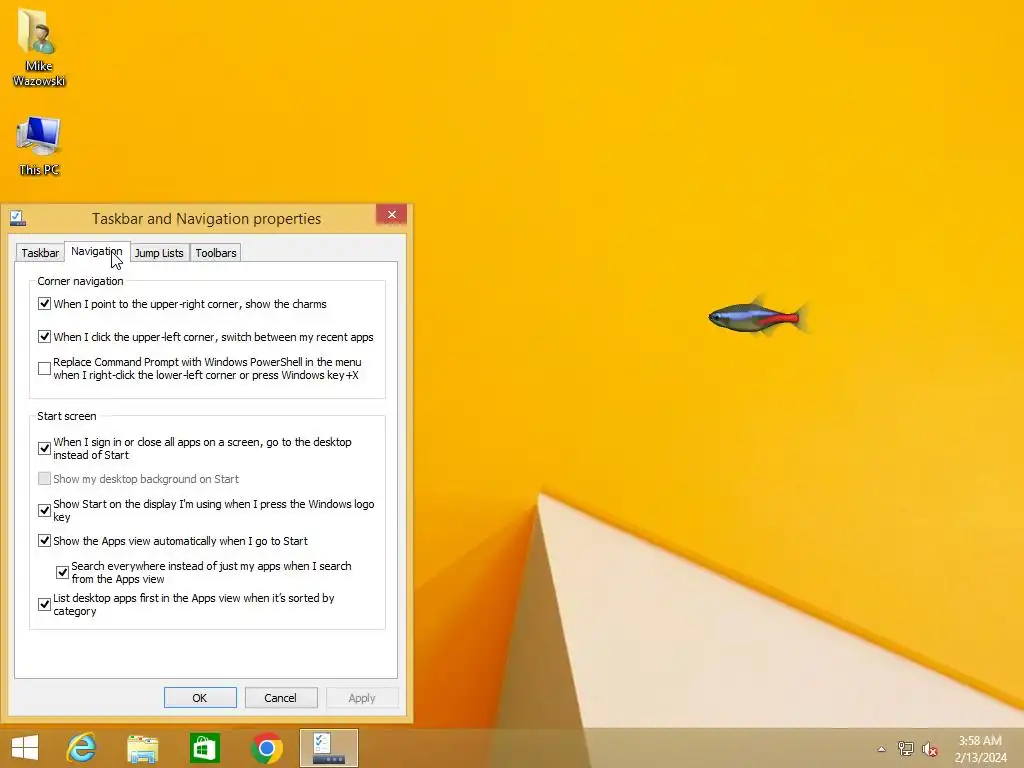1024x768 pixels.
Task: Click the dialog title text
Action: (x=206, y=219)
